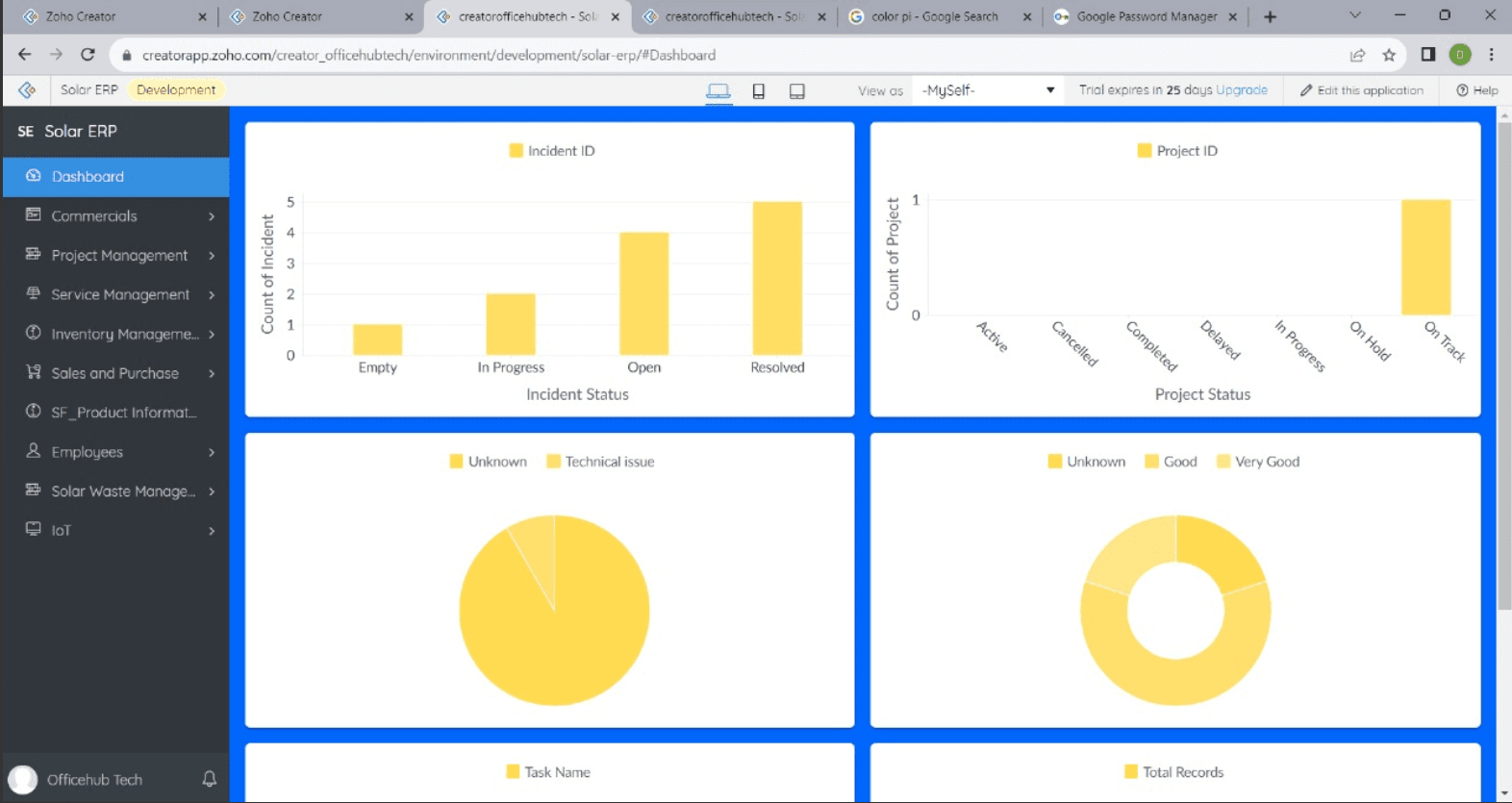The width and height of the screenshot is (1512, 803).
Task: Expand Service Management chevron
Action: click(x=212, y=295)
